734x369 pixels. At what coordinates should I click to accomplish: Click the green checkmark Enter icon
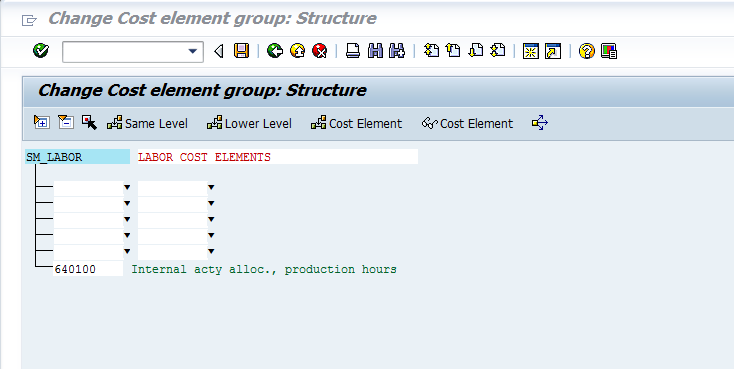tap(41, 51)
